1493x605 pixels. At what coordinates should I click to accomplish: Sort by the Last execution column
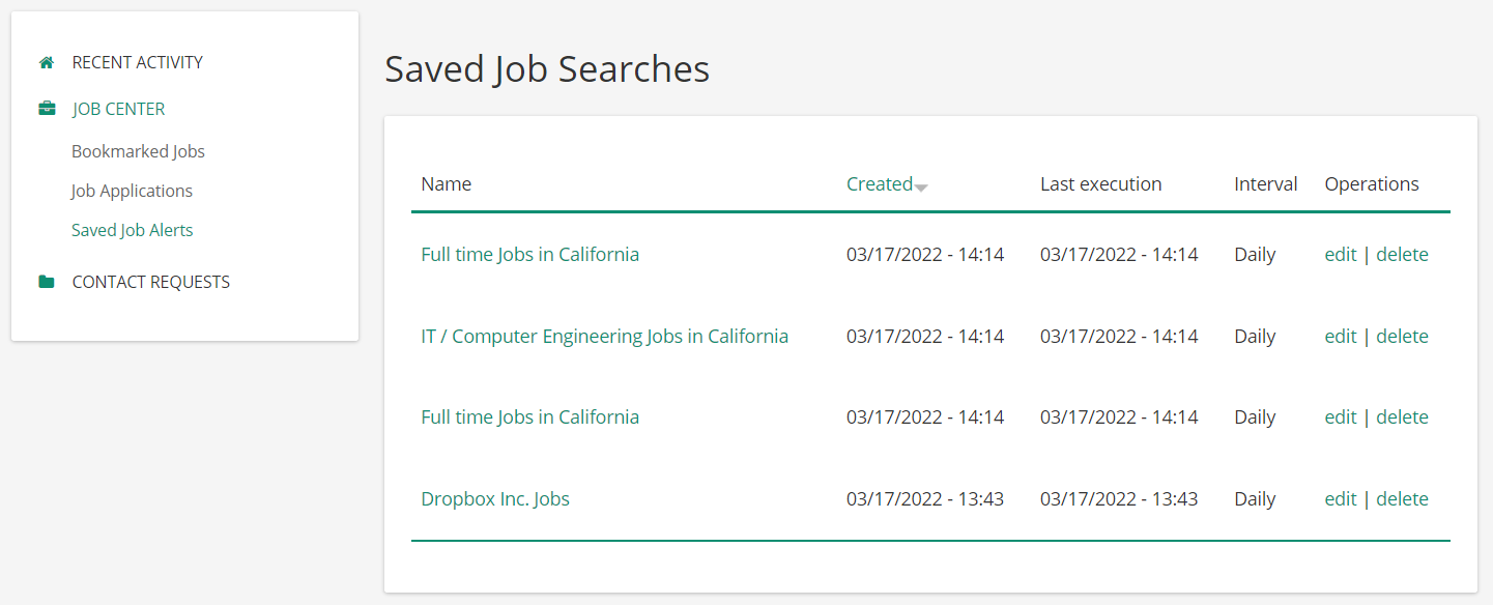click(x=1100, y=183)
